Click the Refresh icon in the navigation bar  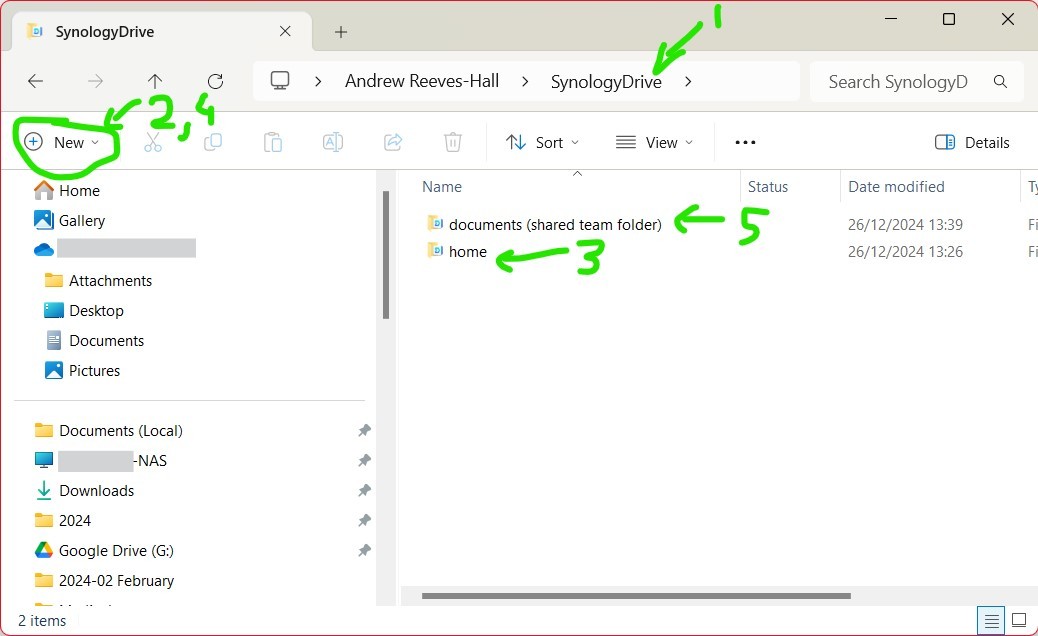click(215, 82)
